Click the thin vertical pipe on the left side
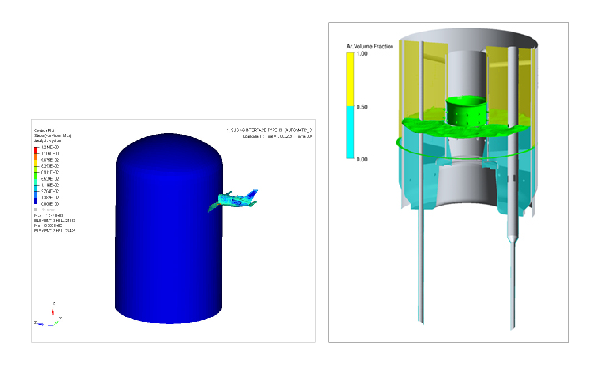Image resolution: width=607 pixels, height=386 pixels. (x=421, y=182)
